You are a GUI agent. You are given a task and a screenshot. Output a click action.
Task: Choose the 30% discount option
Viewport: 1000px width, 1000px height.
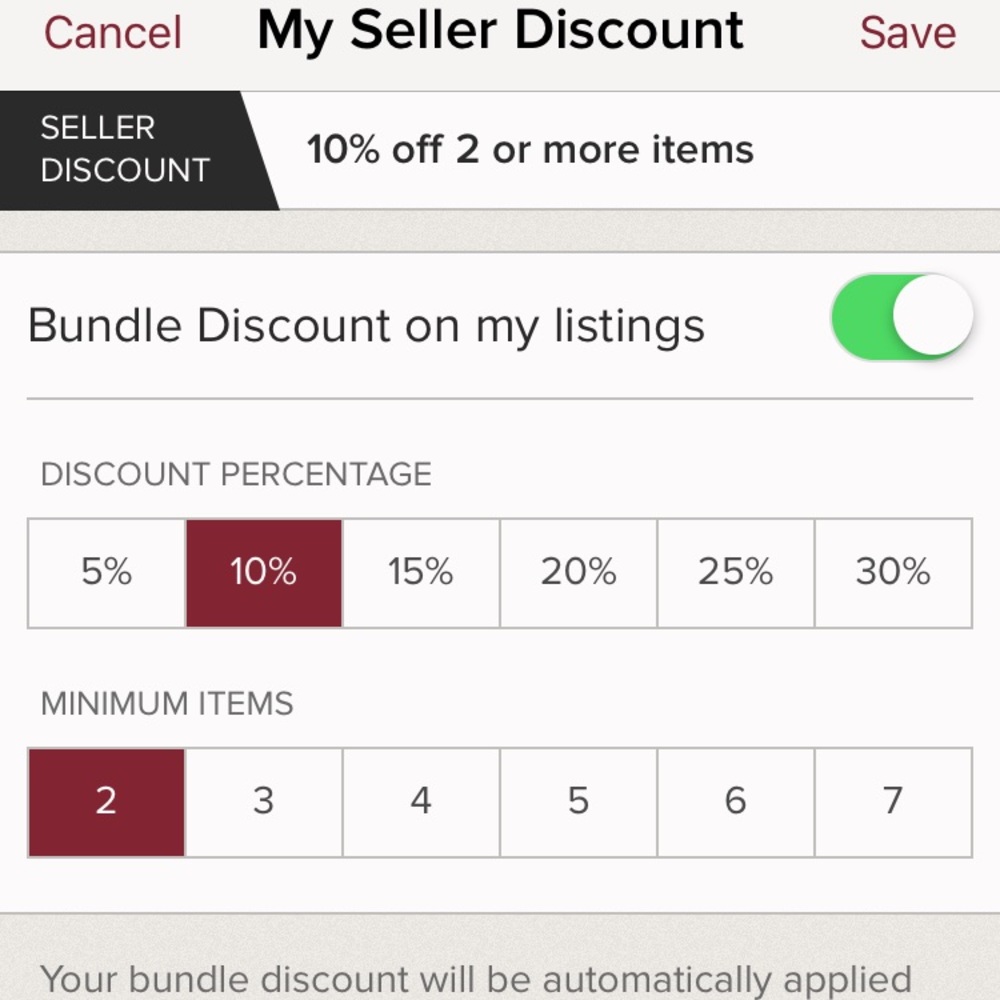tap(893, 573)
